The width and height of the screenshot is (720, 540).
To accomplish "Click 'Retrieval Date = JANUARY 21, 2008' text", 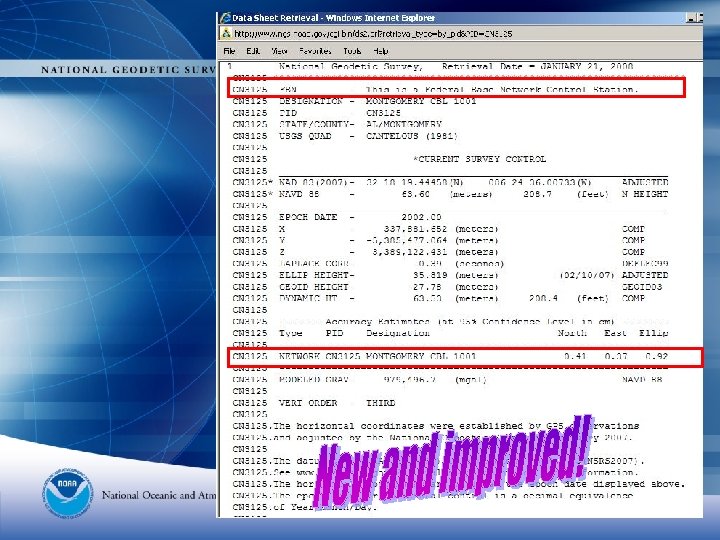I will point(538,67).
